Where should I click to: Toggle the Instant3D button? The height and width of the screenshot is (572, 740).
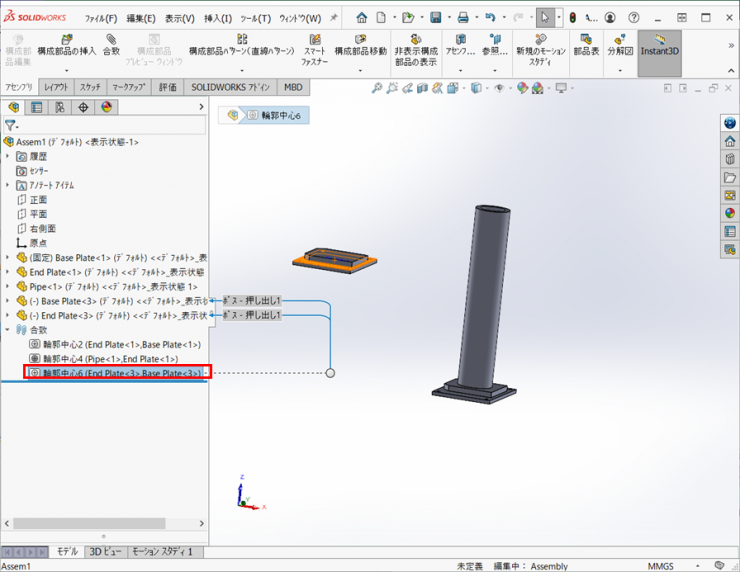pyautogui.click(x=659, y=45)
